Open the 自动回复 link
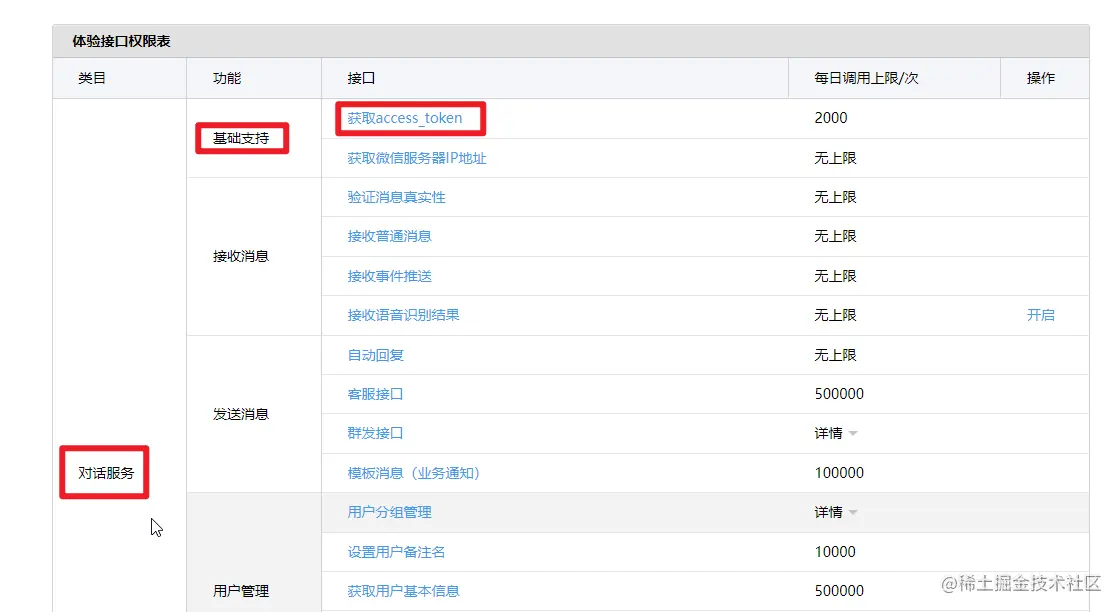This screenshot has width=1120, height=612. coord(375,355)
